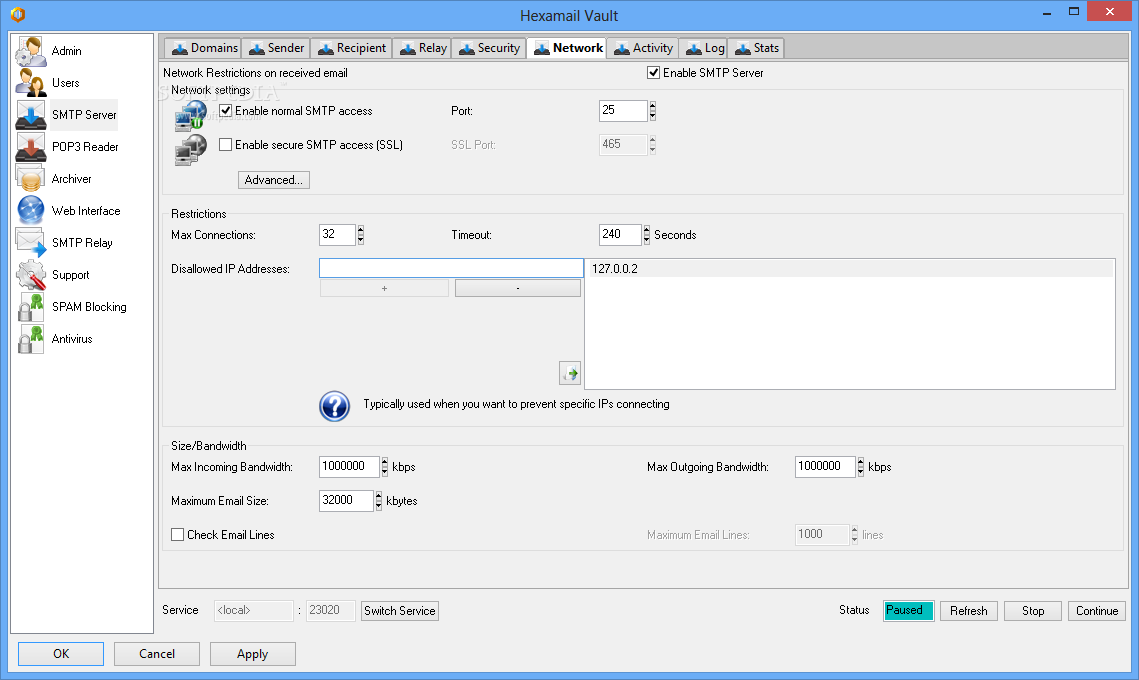Switch to the Domains tab
Image resolution: width=1139 pixels, height=680 pixels.
click(203, 48)
